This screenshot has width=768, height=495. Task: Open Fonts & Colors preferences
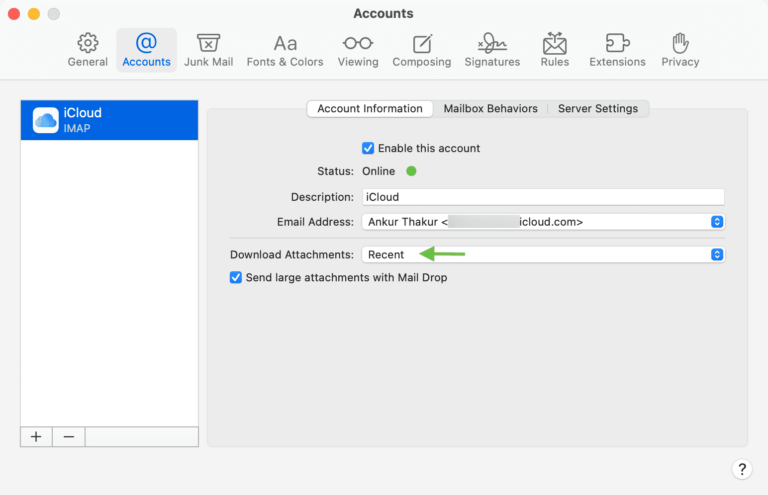coord(285,50)
